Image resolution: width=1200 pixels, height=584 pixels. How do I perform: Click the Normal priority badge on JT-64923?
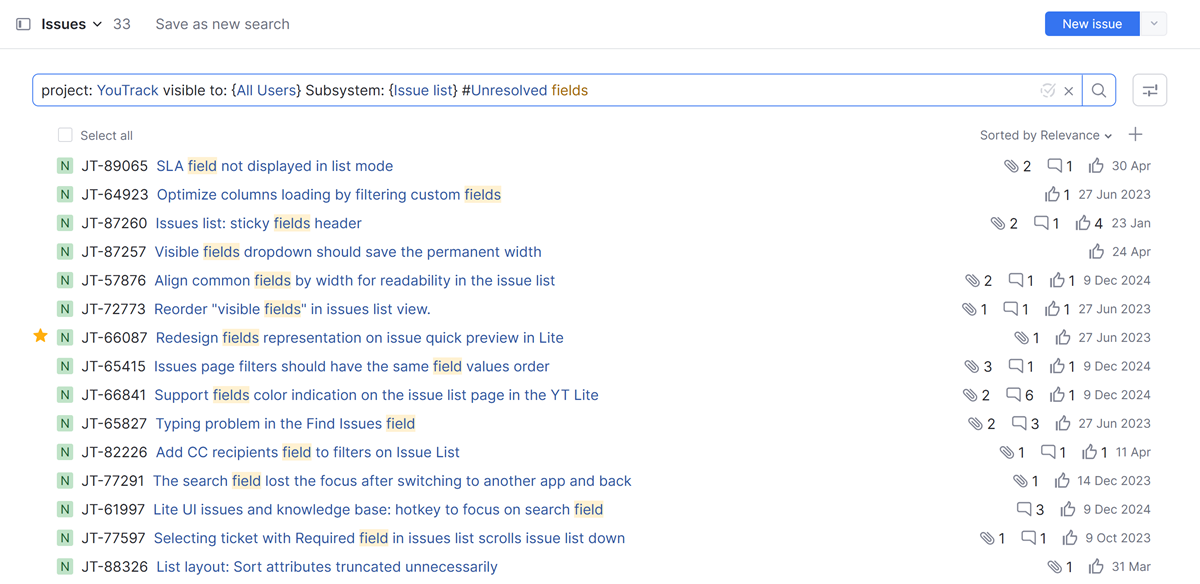[64, 194]
